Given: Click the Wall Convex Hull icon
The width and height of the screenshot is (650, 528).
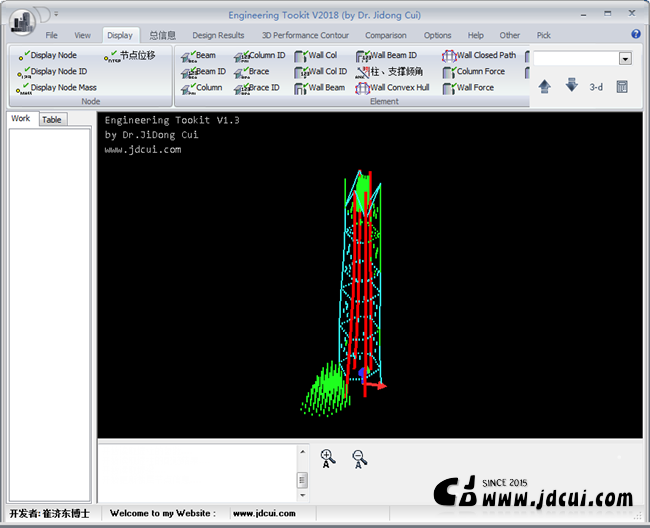Looking at the screenshot, I should coord(363,88).
